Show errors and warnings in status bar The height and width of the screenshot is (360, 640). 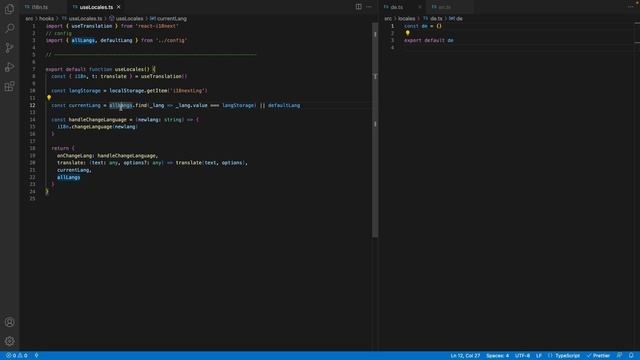point(17,356)
